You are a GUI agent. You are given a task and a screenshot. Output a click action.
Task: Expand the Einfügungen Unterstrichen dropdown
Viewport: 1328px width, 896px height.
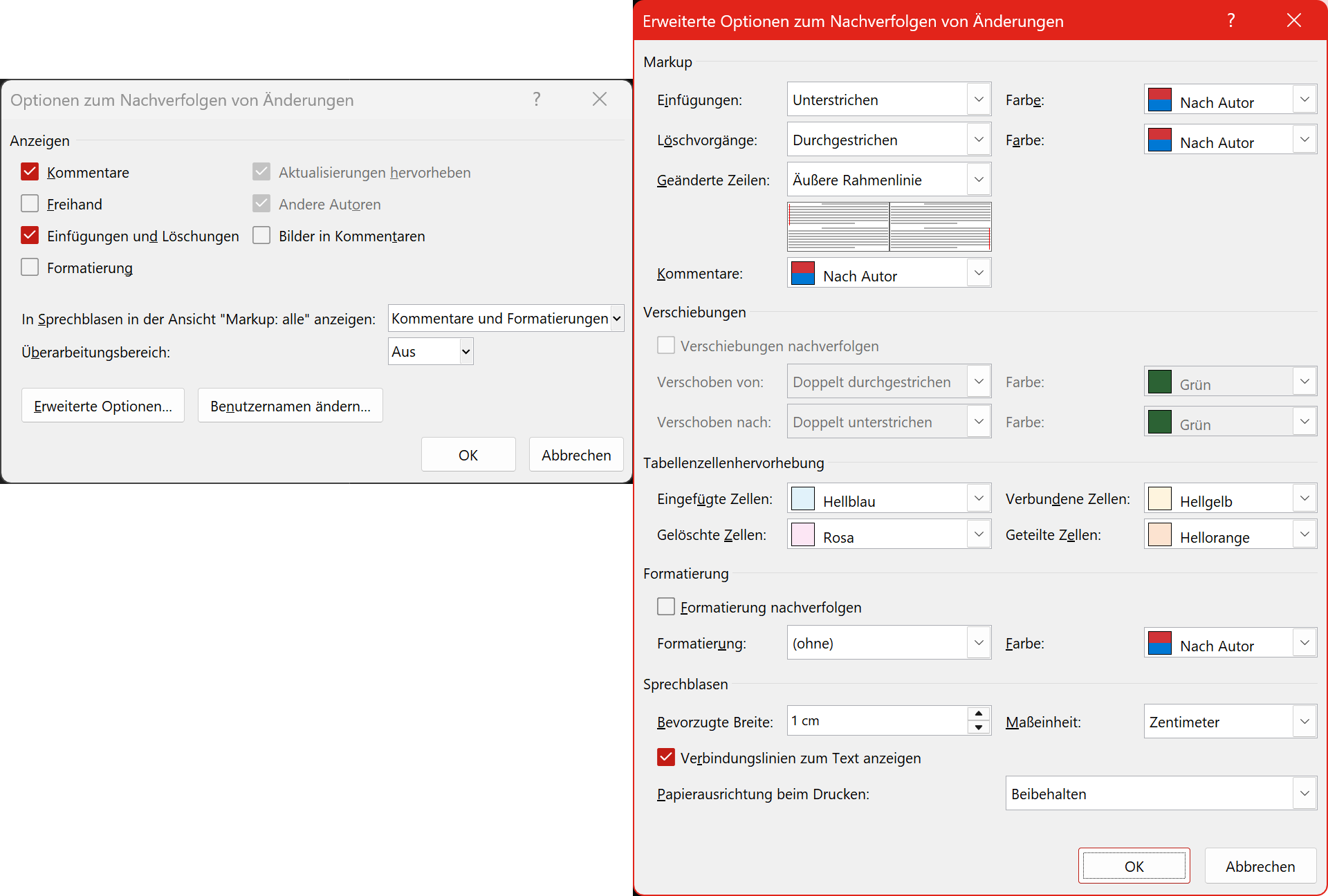[x=978, y=100]
